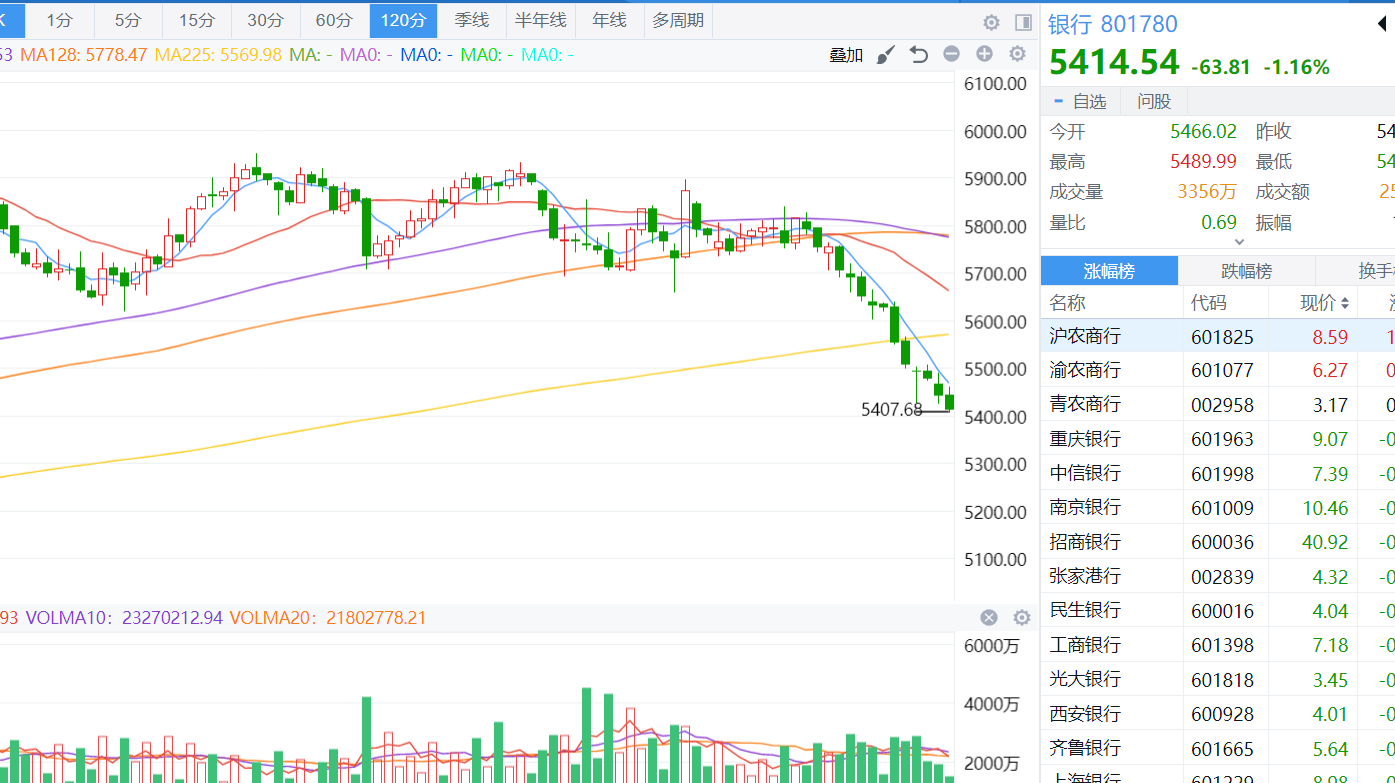Open top toolbar settings gear above chart
Image resolution: width=1395 pixels, height=783 pixels.
991,22
